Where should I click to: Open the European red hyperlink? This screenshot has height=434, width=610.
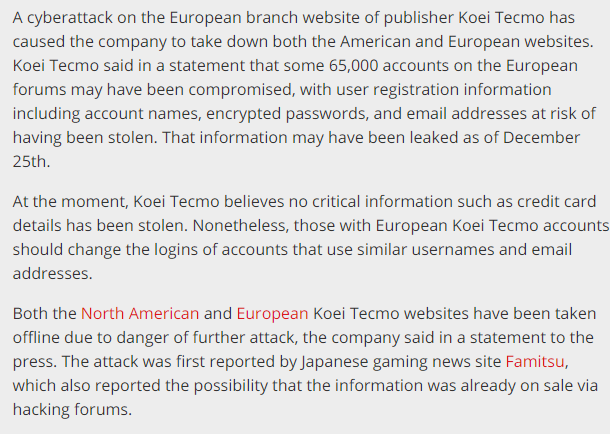pos(272,314)
